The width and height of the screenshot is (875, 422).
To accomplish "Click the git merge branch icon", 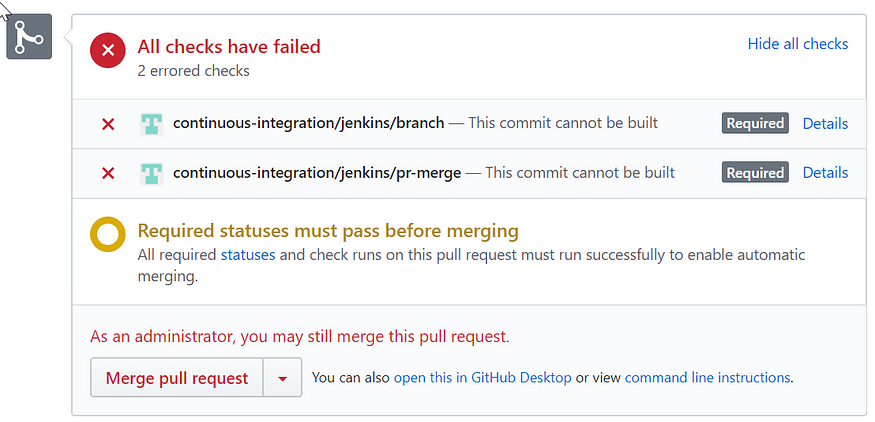I will pyautogui.click(x=29, y=37).
